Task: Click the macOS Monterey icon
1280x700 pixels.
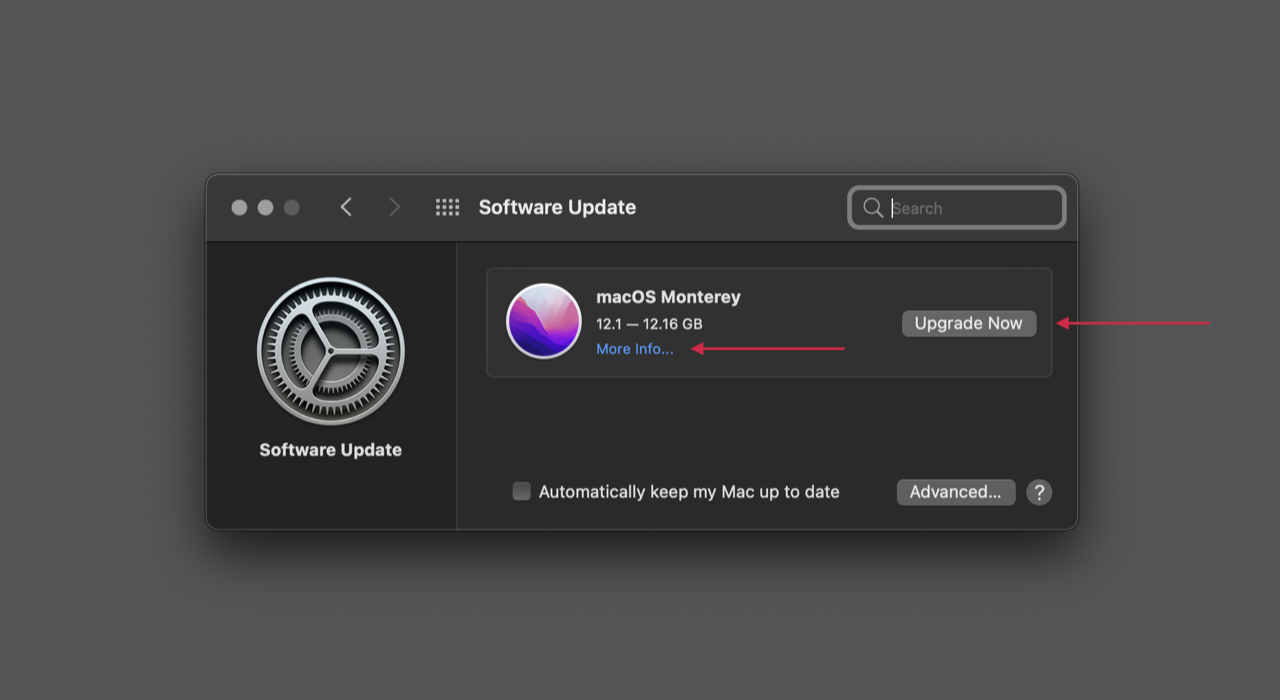Action: 544,321
